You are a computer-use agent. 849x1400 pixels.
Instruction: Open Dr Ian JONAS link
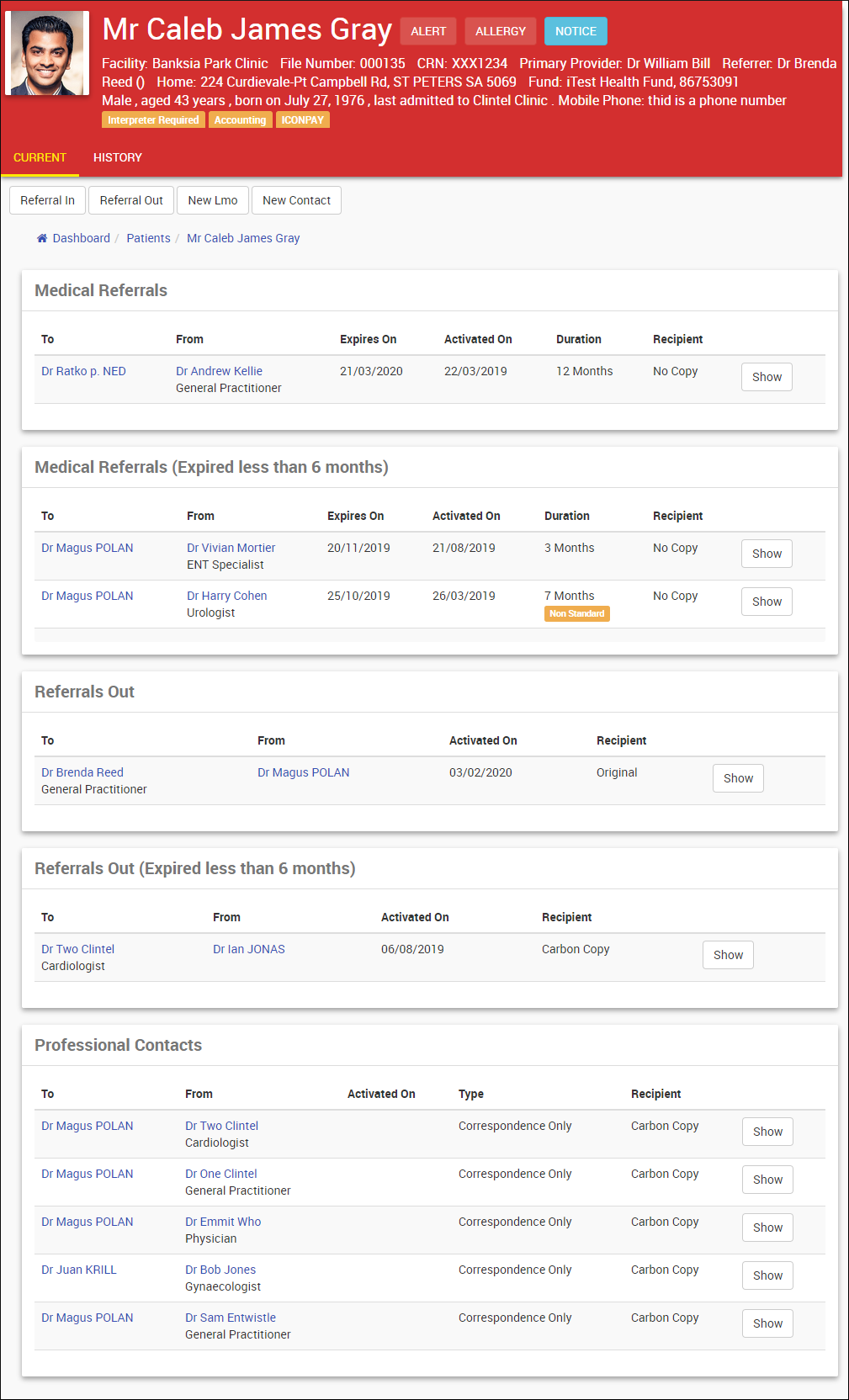(x=249, y=949)
